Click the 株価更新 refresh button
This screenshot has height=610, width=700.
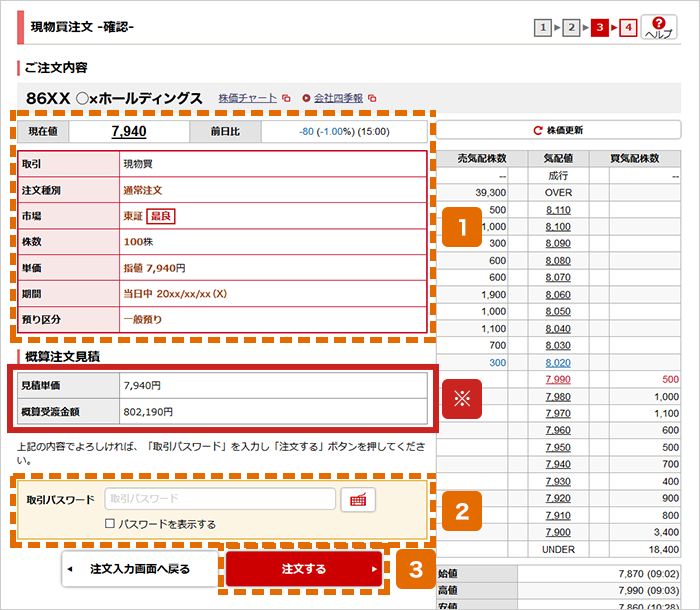[558, 130]
